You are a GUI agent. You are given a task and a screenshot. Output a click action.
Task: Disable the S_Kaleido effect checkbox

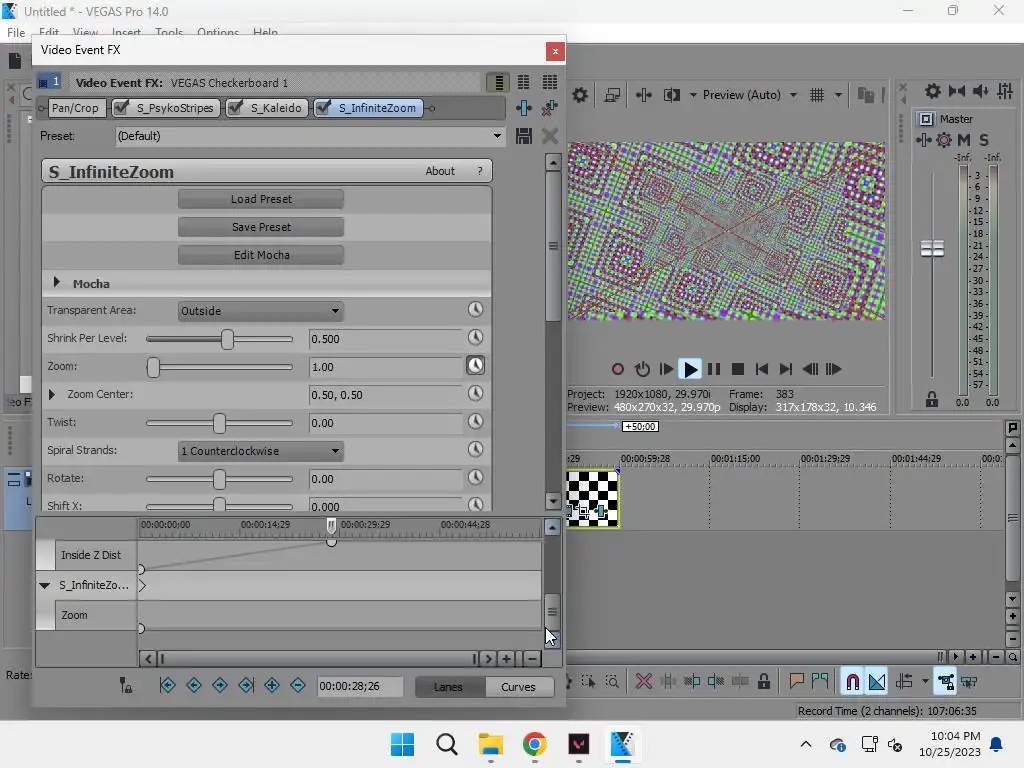[x=235, y=108]
